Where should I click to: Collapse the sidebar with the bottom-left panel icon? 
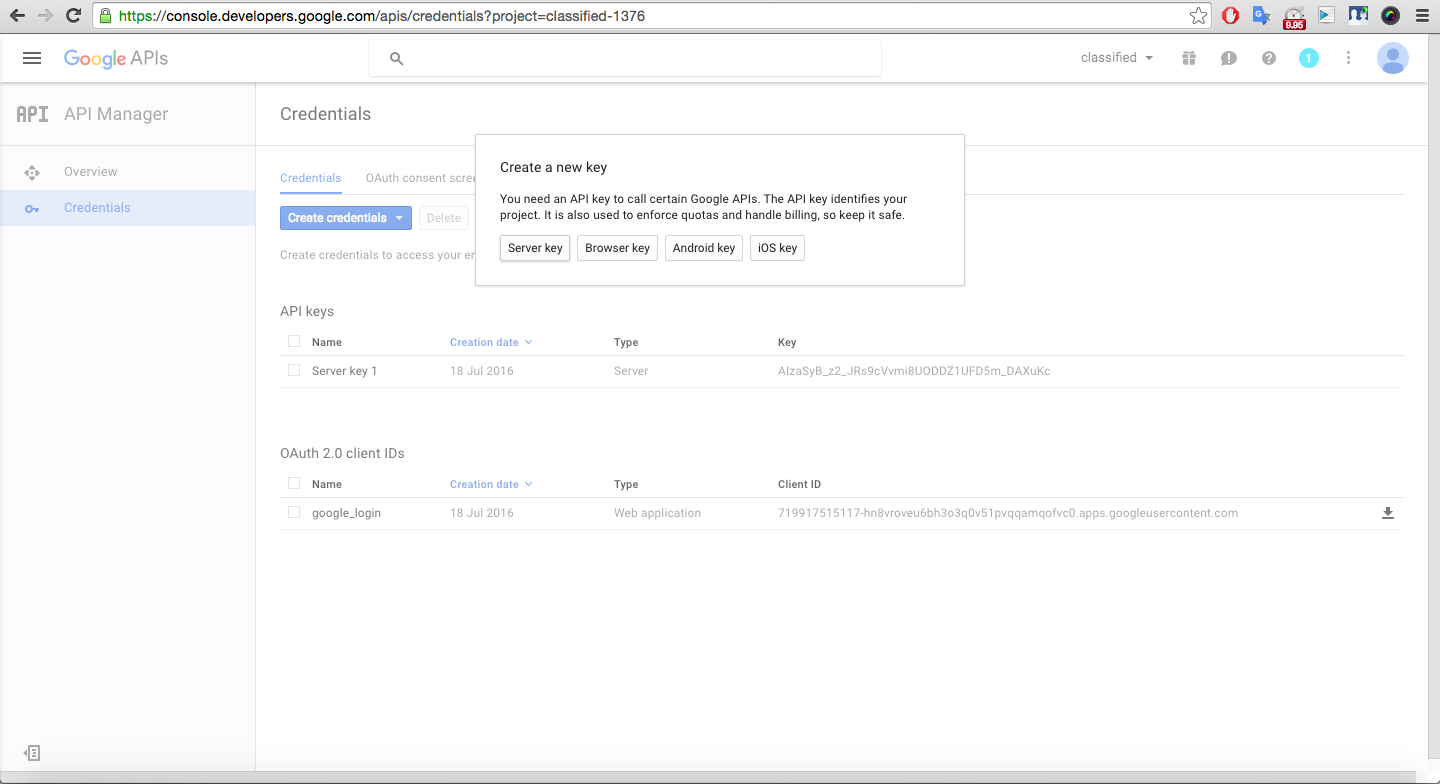point(32,753)
